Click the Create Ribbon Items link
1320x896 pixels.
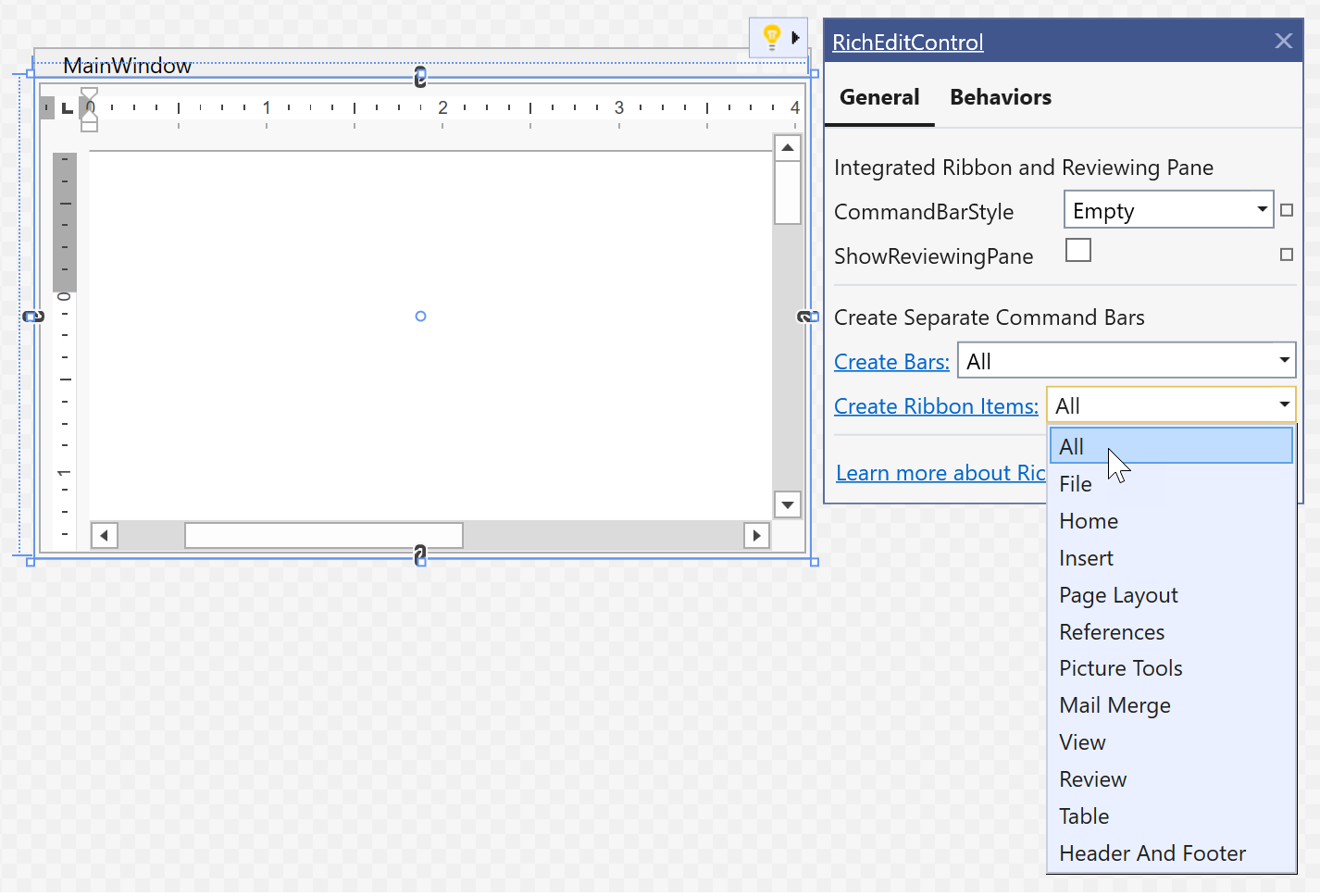tap(936, 406)
